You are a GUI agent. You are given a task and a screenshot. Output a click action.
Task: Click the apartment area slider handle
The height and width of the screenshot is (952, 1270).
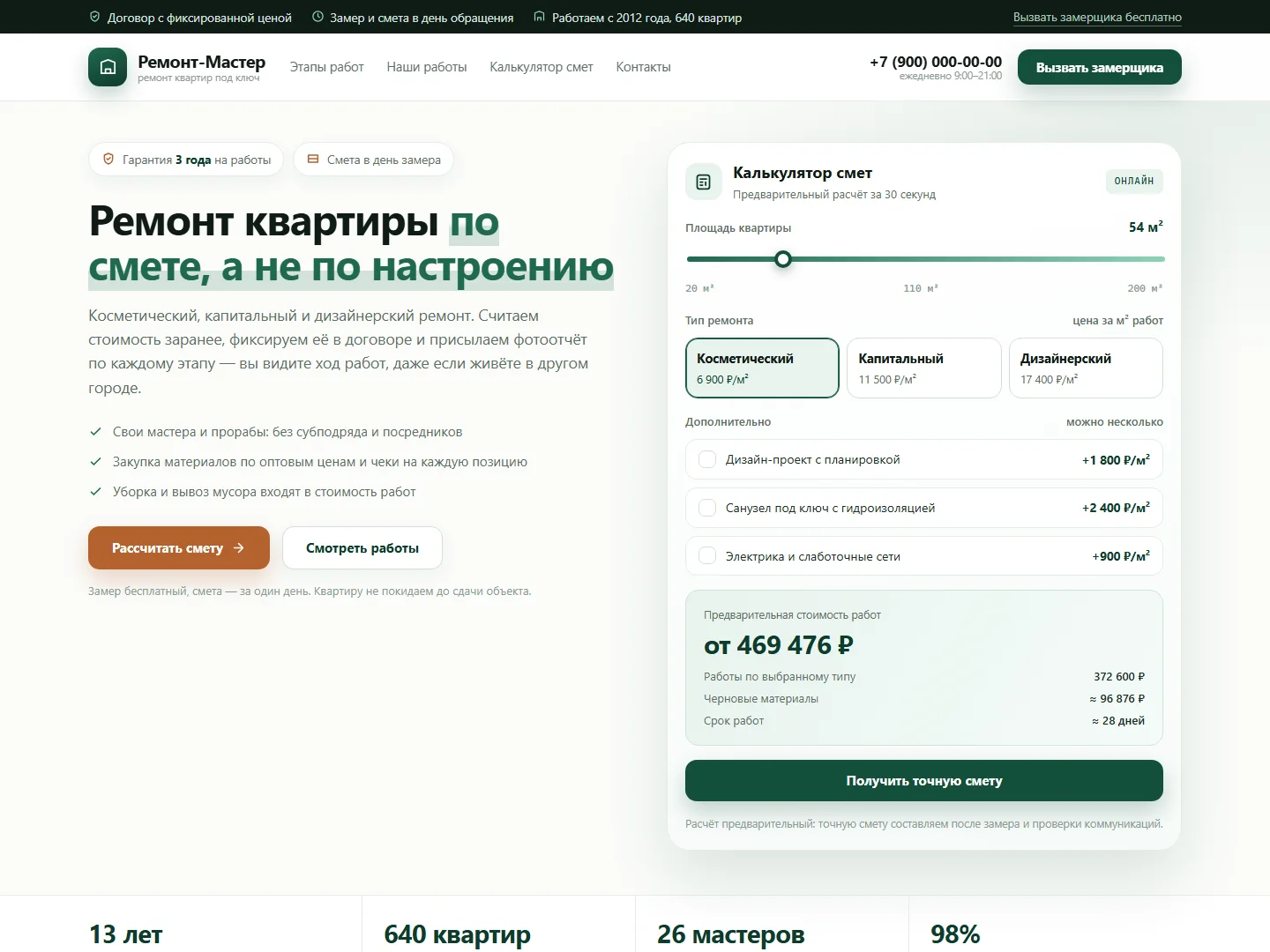(783, 259)
